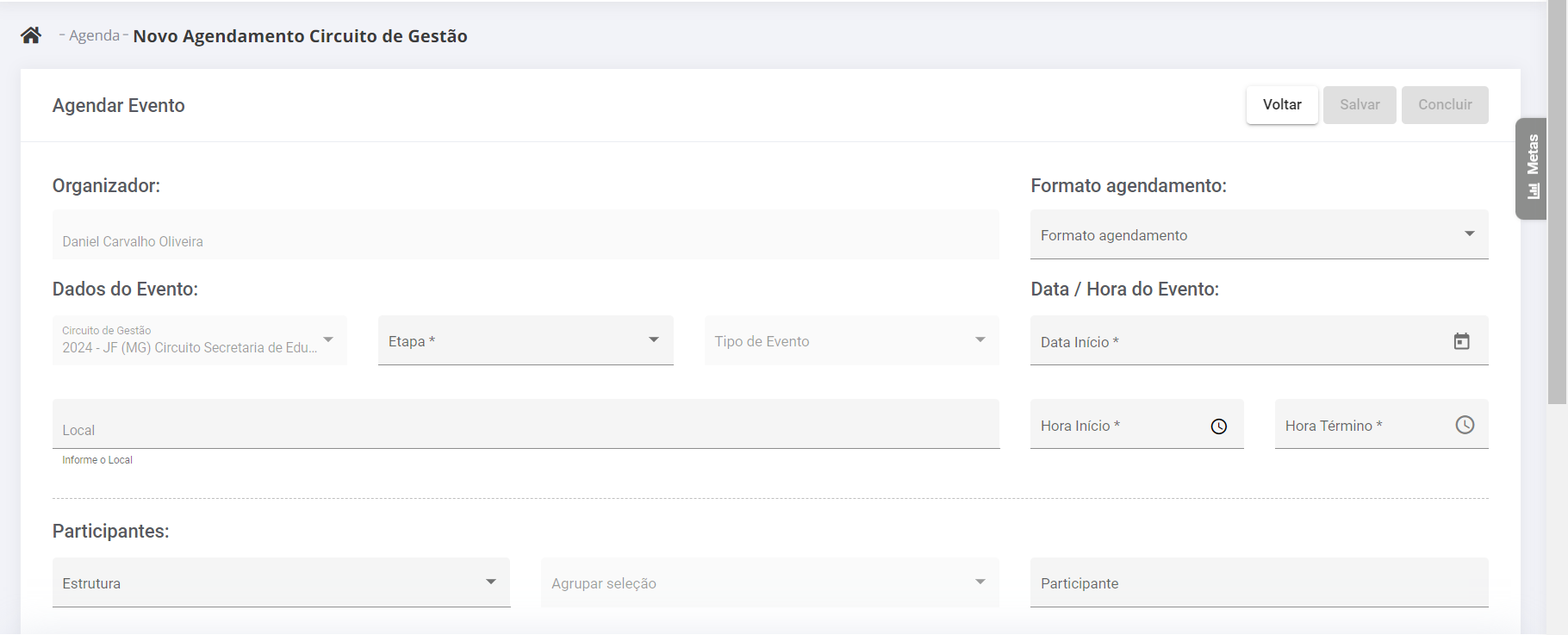Click the Organizador field with Daniel Carvalho Oliveira
Image resolution: width=1568 pixels, height=635 pixels.
point(526,234)
